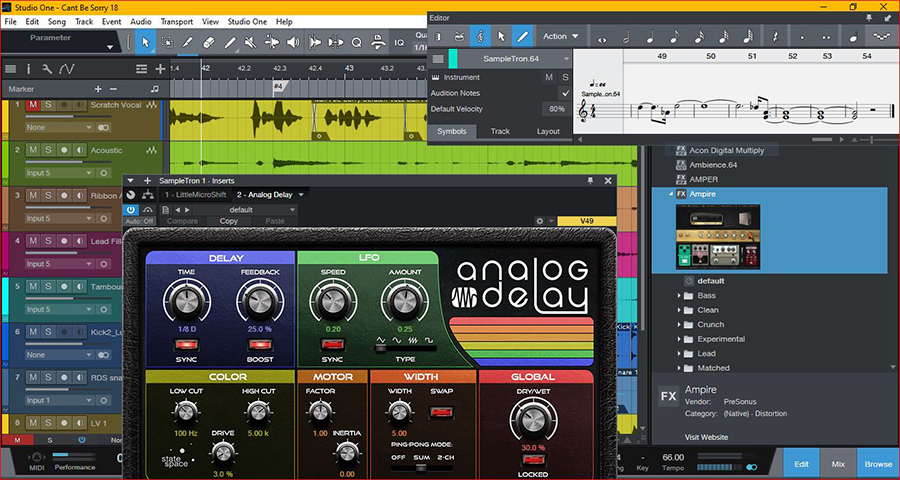The width and height of the screenshot is (900, 480).
Task: Select the Eraser tool in the toolbar
Action: point(209,42)
